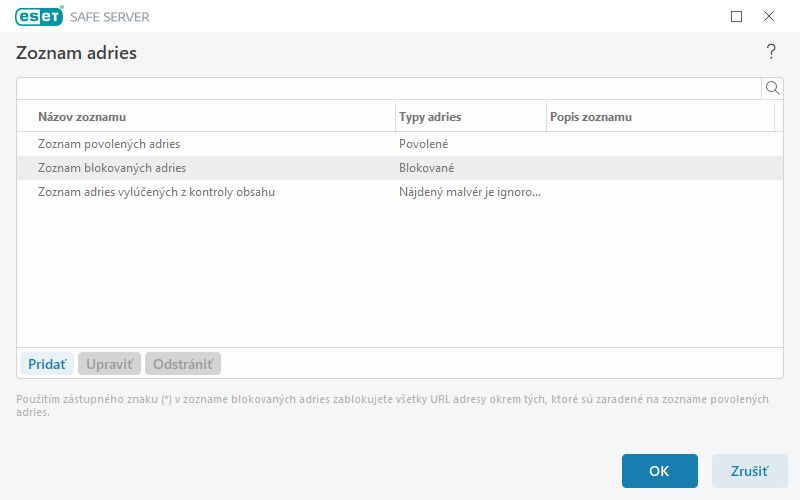Click the magnifier search icon
Viewport: 800px width, 500px height.
772,88
